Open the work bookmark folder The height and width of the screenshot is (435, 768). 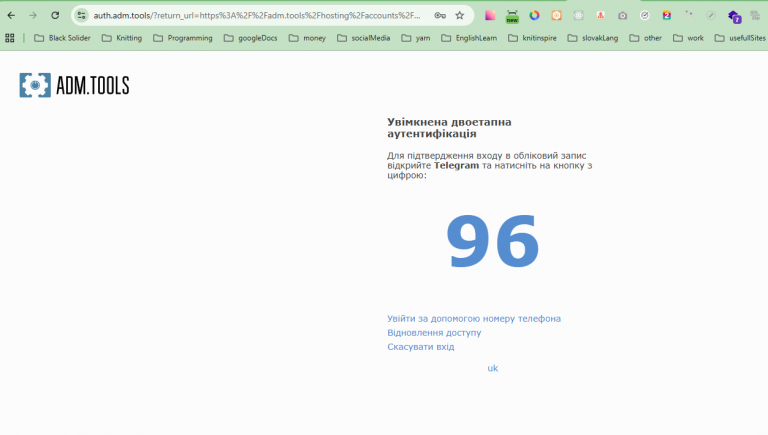[x=688, y=38]
